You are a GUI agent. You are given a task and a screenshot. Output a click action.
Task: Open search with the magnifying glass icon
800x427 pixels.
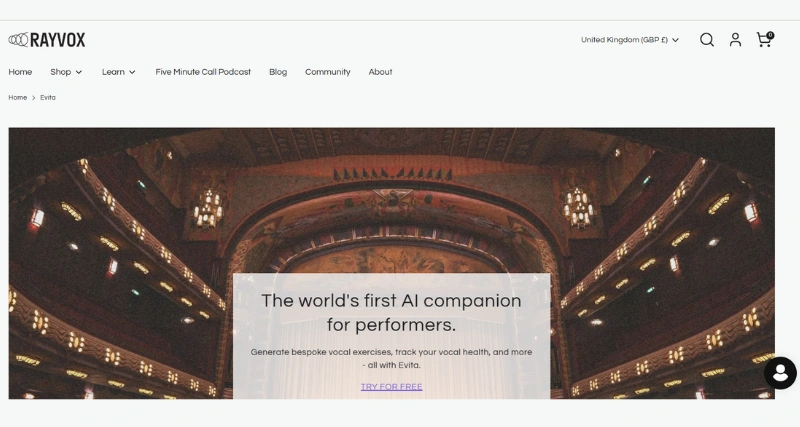coord(707,40)
